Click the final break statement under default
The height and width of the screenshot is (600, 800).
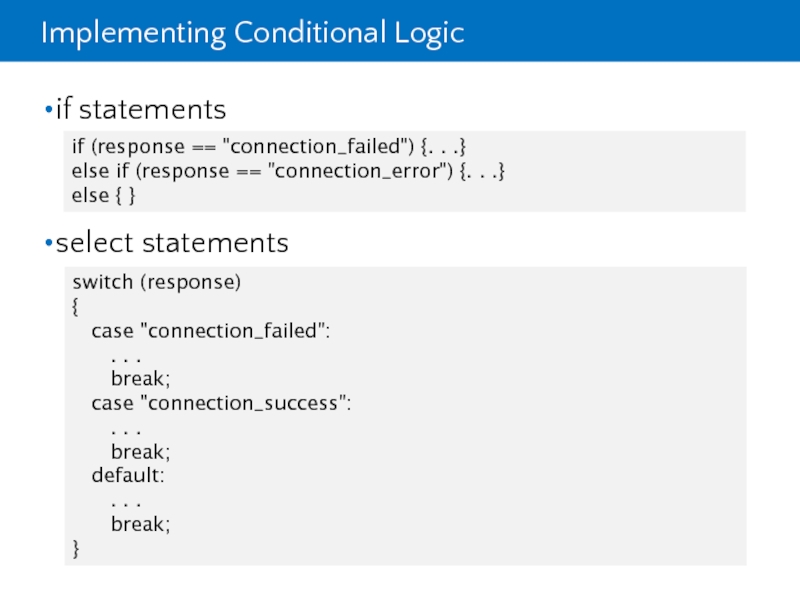(x=140, y=523)
